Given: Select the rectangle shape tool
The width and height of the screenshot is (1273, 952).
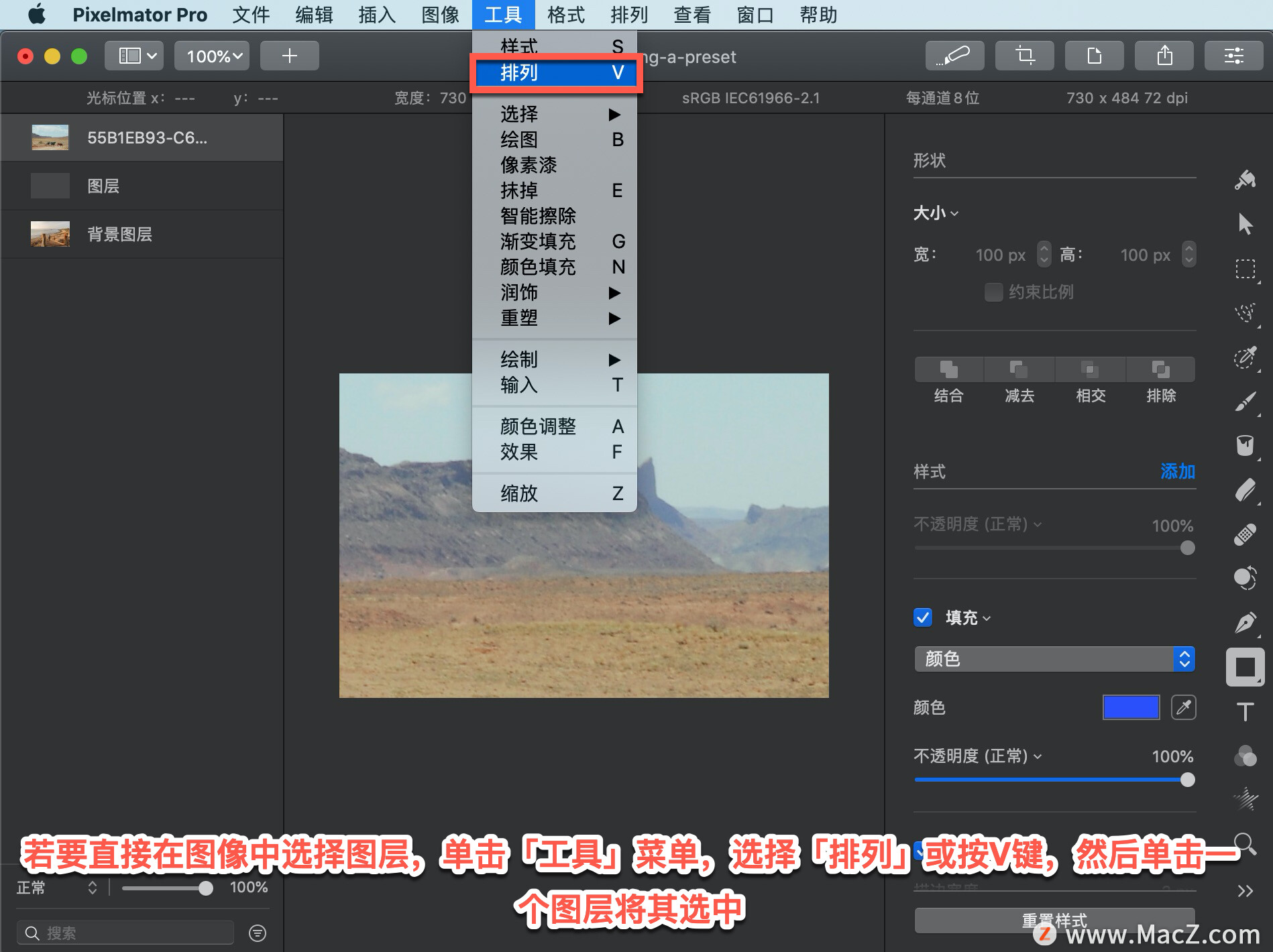Looking at the screenshot, I should tap(1246, 667).
